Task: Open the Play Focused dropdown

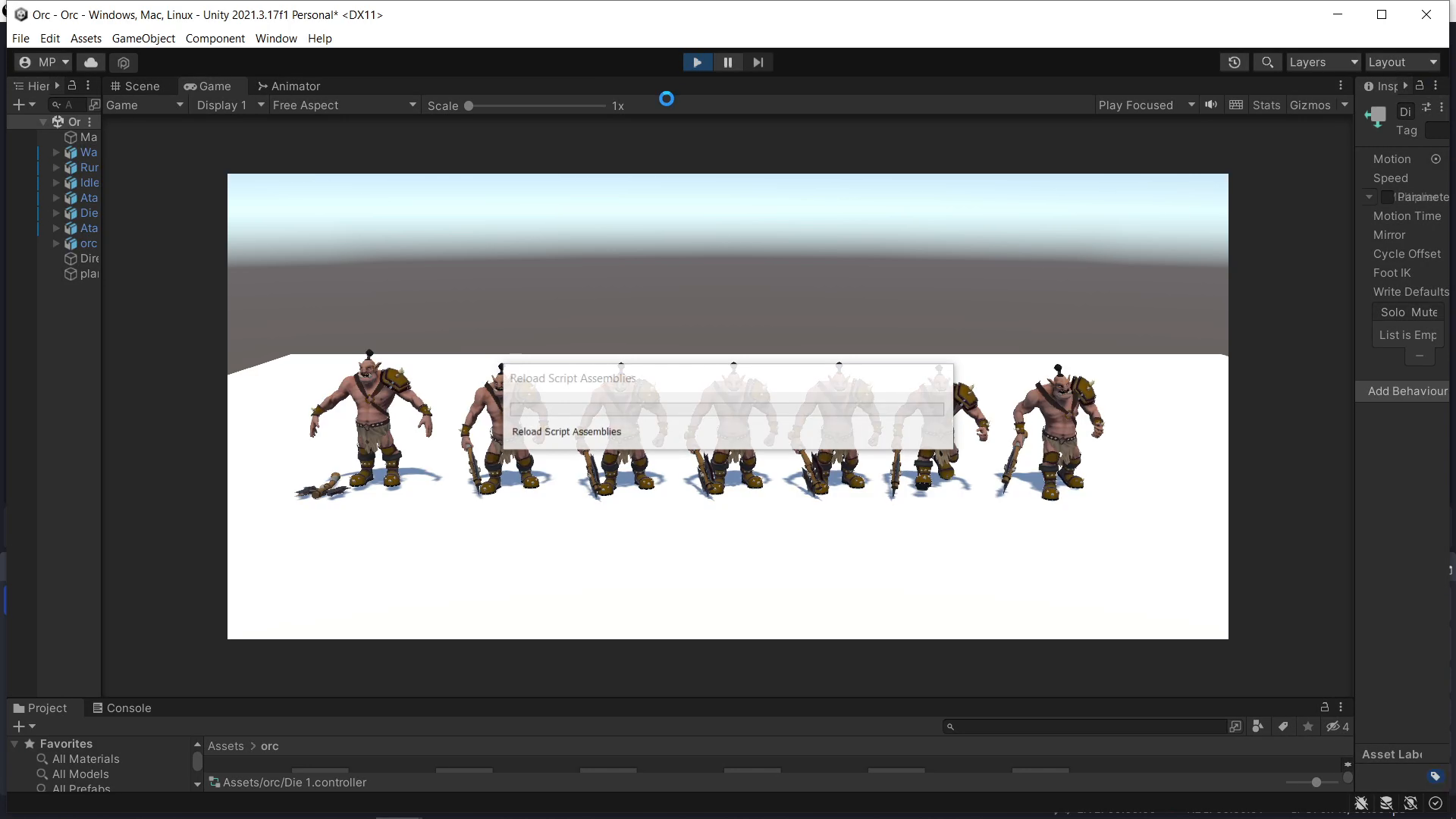Action: tap(1147, 105)
